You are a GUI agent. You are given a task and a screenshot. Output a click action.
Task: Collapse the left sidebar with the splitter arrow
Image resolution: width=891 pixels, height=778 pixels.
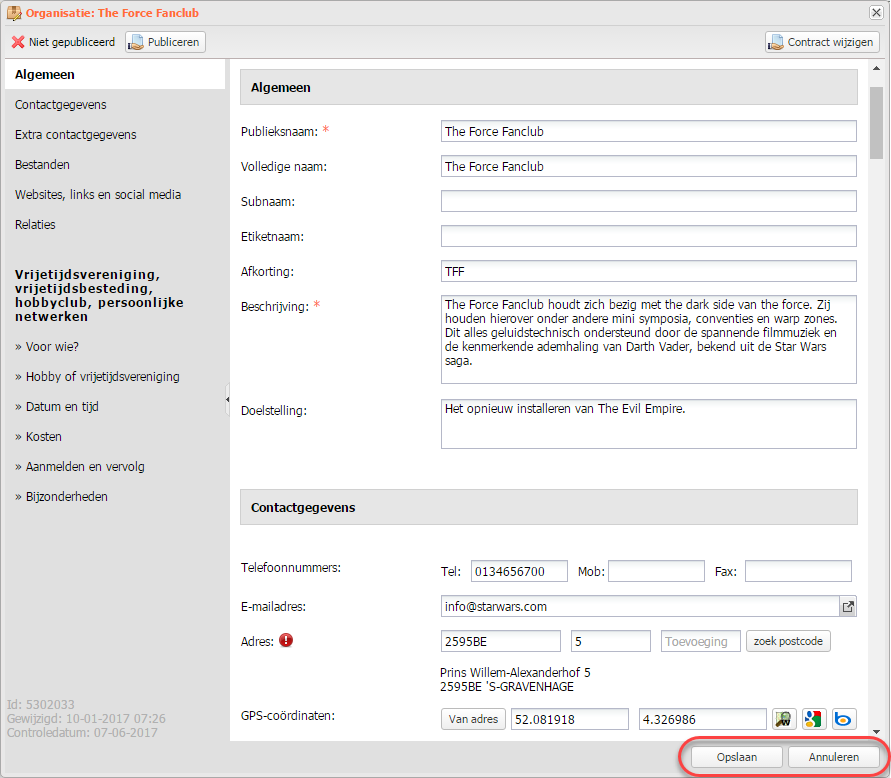[227, 400]
